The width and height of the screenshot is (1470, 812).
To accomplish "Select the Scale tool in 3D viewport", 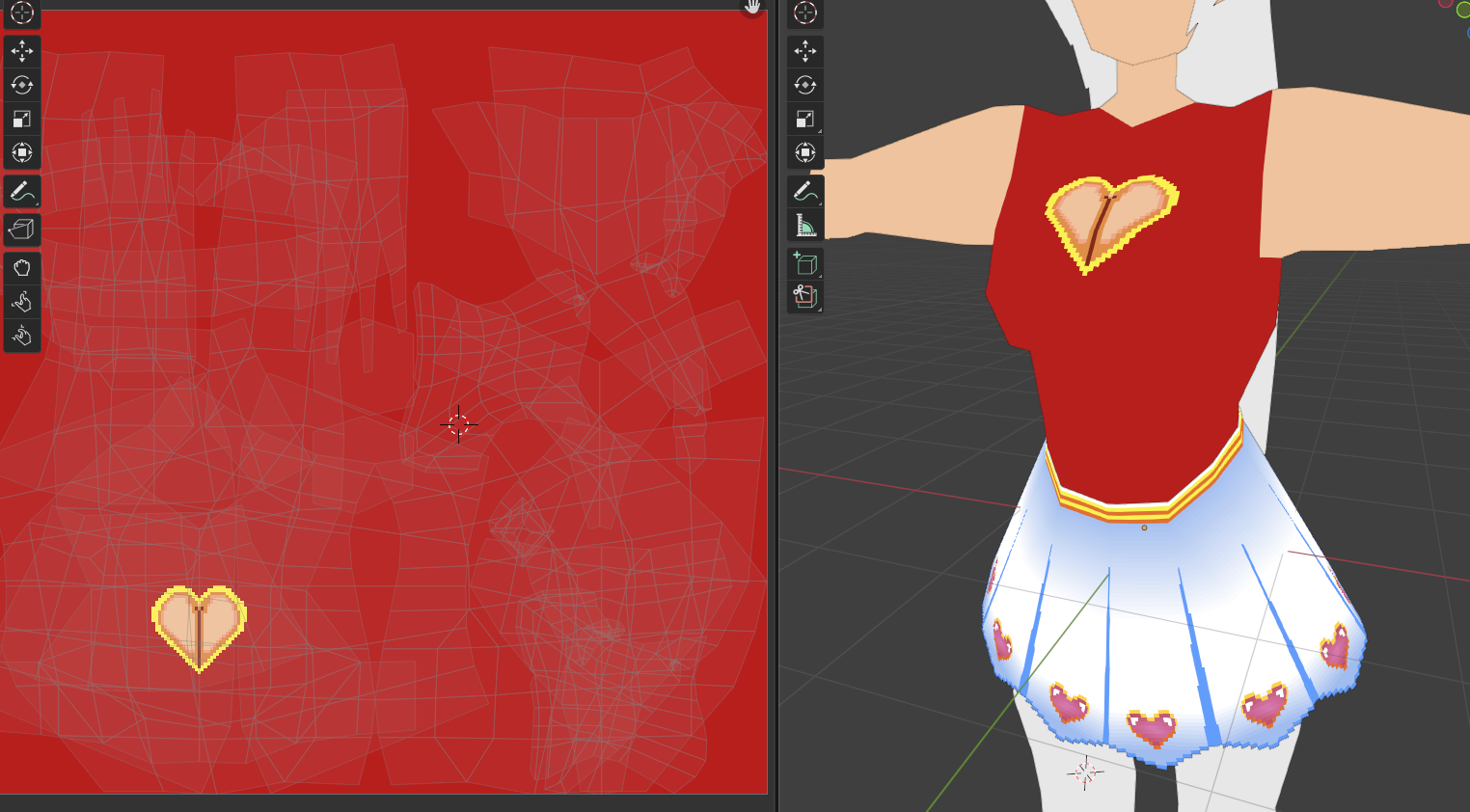I will [804, 119].
